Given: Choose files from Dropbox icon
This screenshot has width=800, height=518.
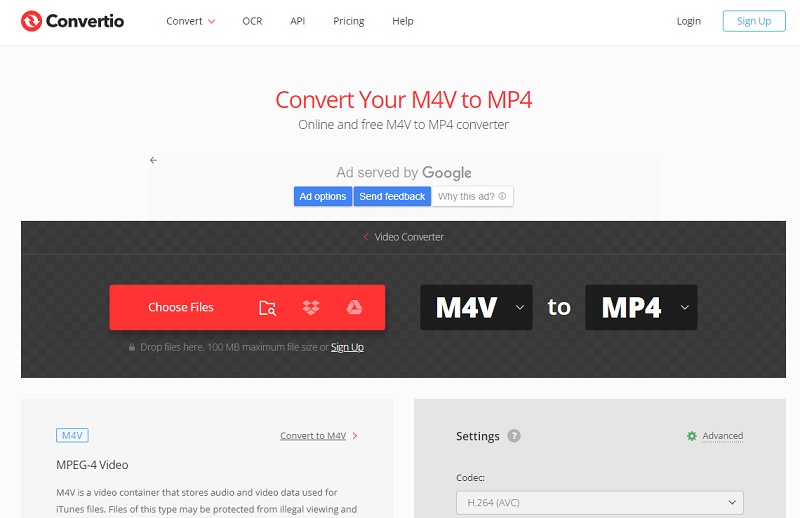Looking at the screenshot, I should click(311, 307).
